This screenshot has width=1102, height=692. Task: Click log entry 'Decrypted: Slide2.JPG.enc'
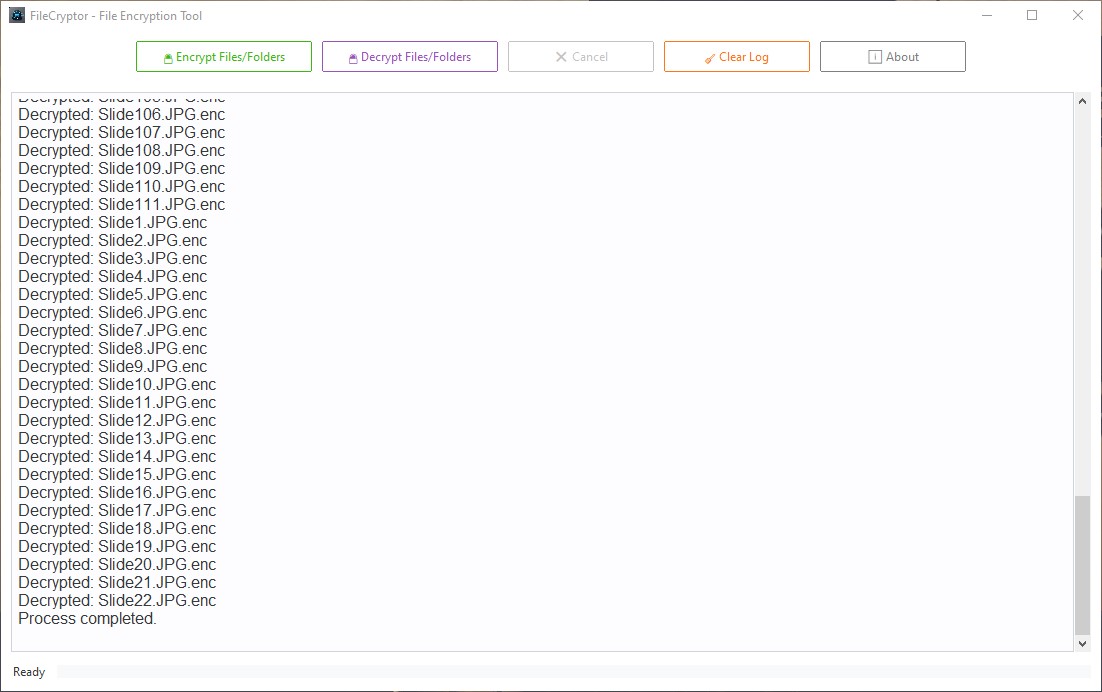point(112,241)
